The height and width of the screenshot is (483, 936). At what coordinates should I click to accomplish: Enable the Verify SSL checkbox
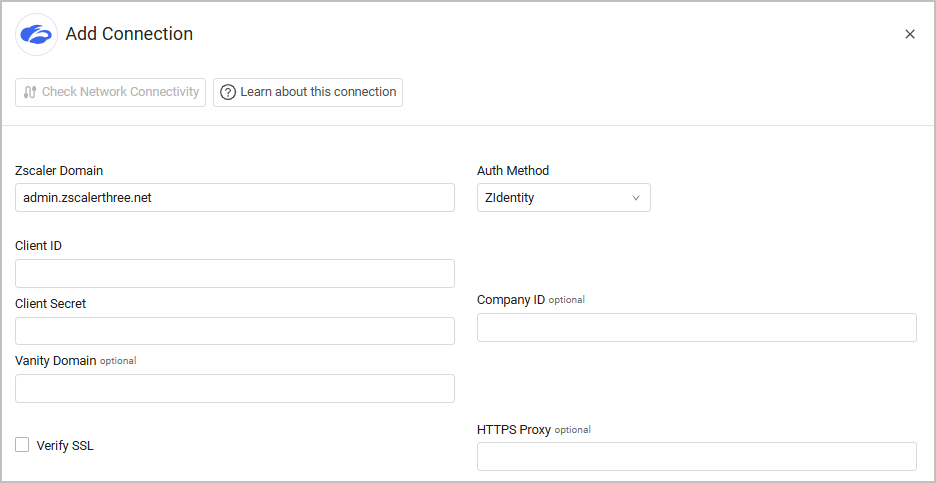(22, 445)
